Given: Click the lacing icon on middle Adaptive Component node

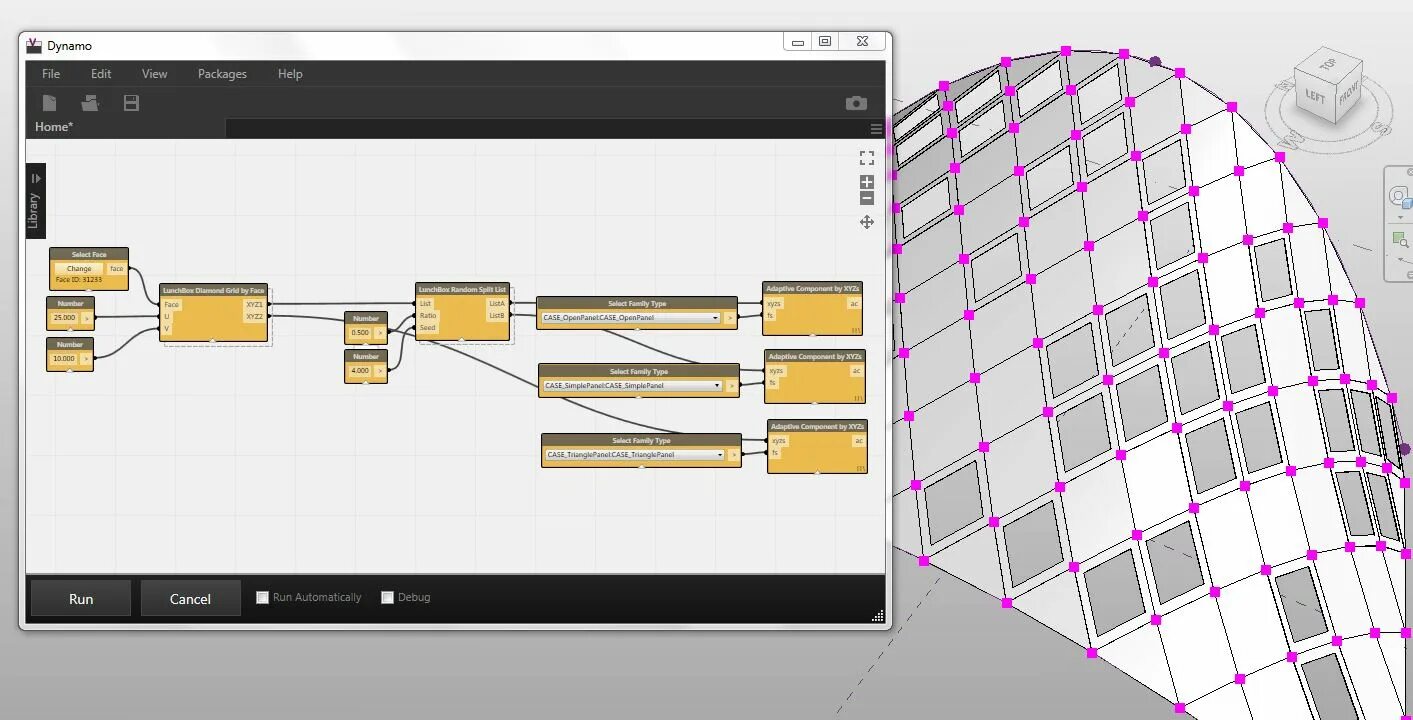Looking at the screenshot, I should (858, 397).
